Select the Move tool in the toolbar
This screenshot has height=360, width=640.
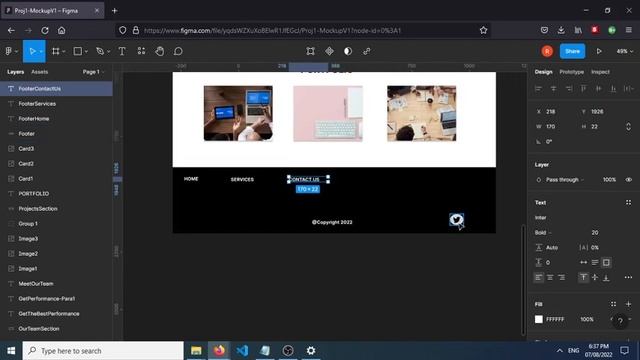(x=32, y=51)
